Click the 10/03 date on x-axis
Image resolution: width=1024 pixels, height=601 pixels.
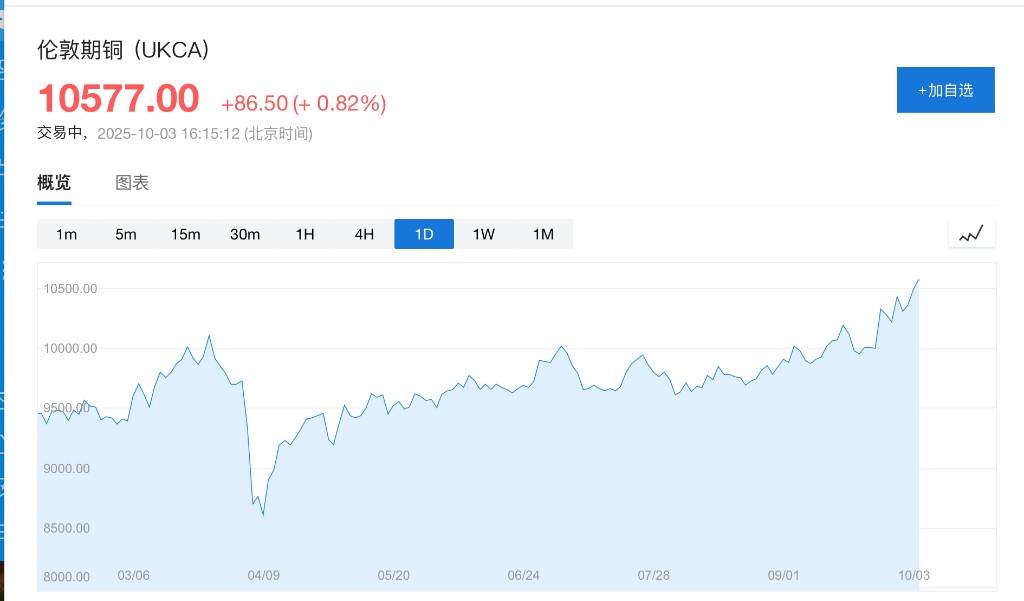click(x=913, y=575)
